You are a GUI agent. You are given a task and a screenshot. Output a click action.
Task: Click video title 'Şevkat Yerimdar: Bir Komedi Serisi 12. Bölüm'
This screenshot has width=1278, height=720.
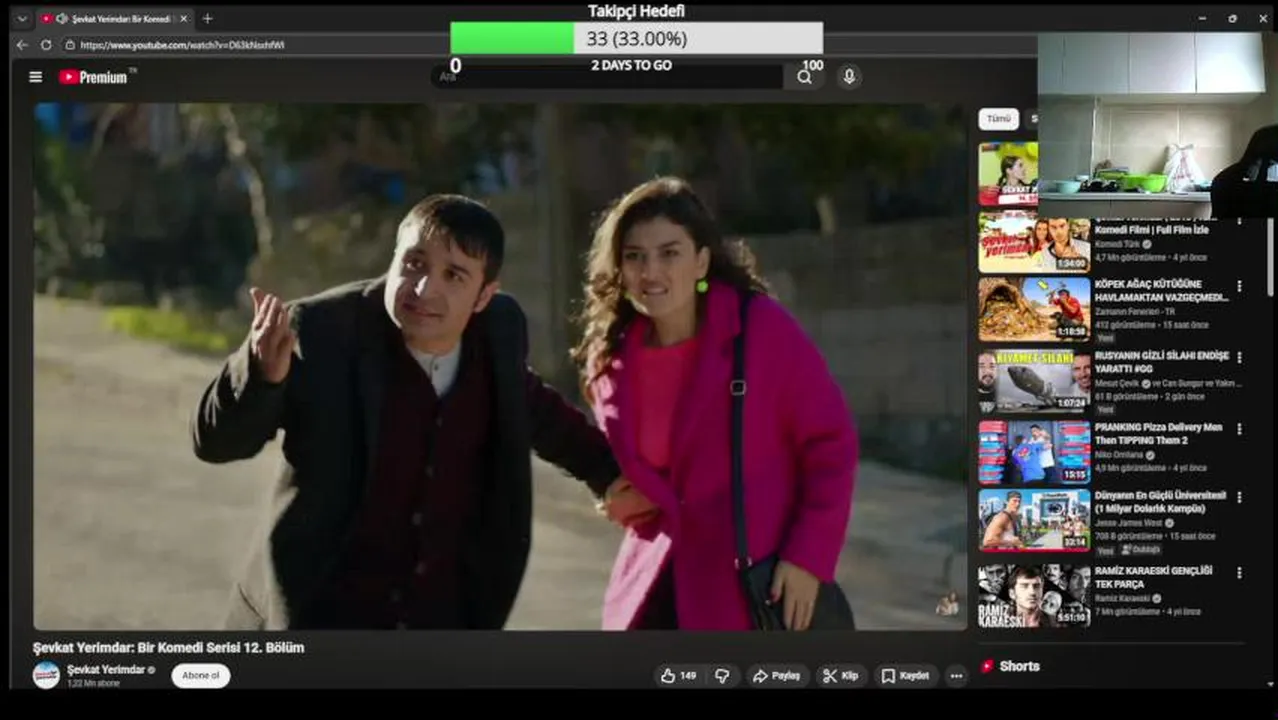(x=168, y=647)
